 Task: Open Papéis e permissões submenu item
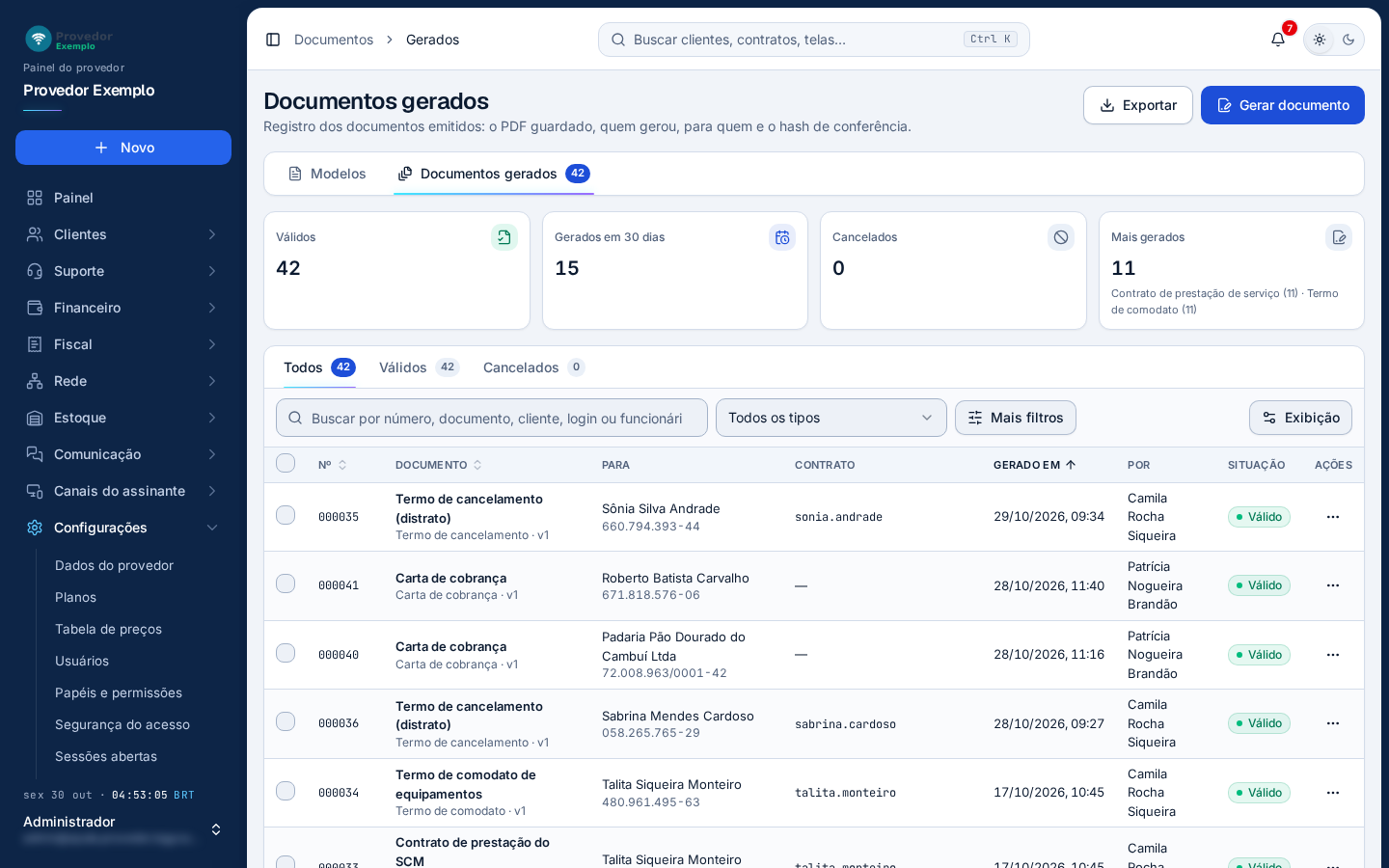(x=119, y=692)
